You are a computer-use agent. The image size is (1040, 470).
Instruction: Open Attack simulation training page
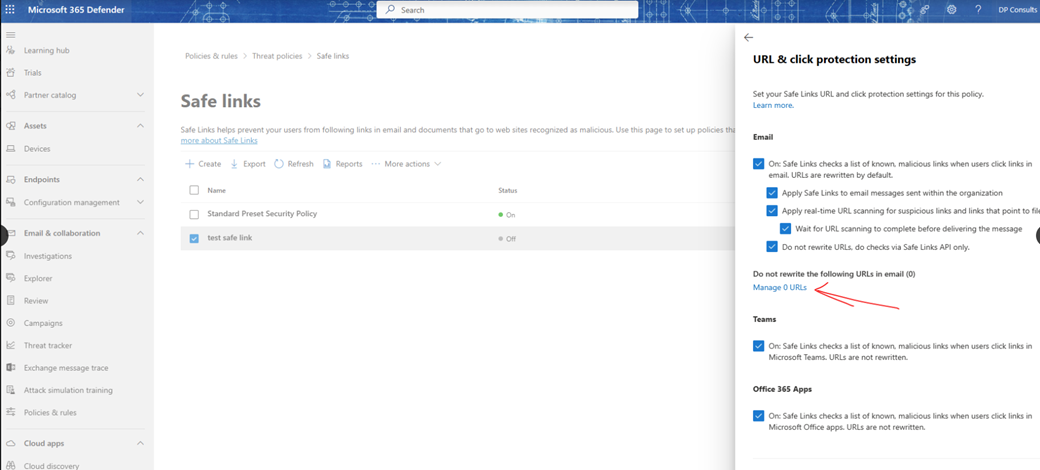(x=68, y=390)
